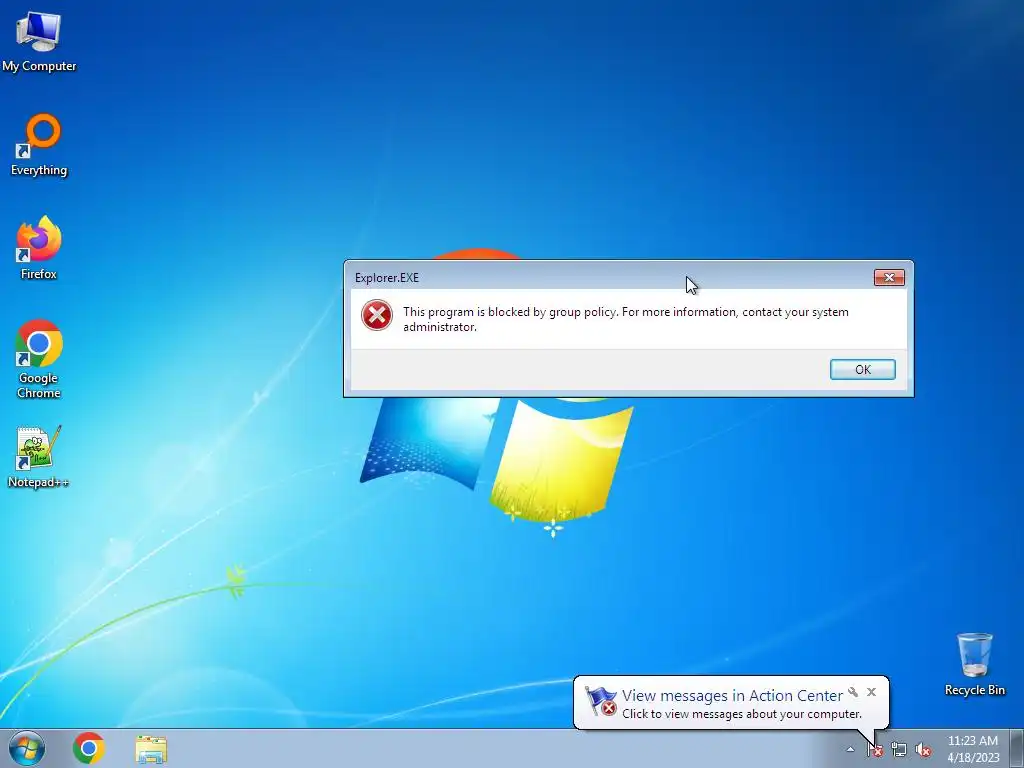Click the blocked by group policy message
The height and width of the screenshot is (768, 1024).
(626, 319)
